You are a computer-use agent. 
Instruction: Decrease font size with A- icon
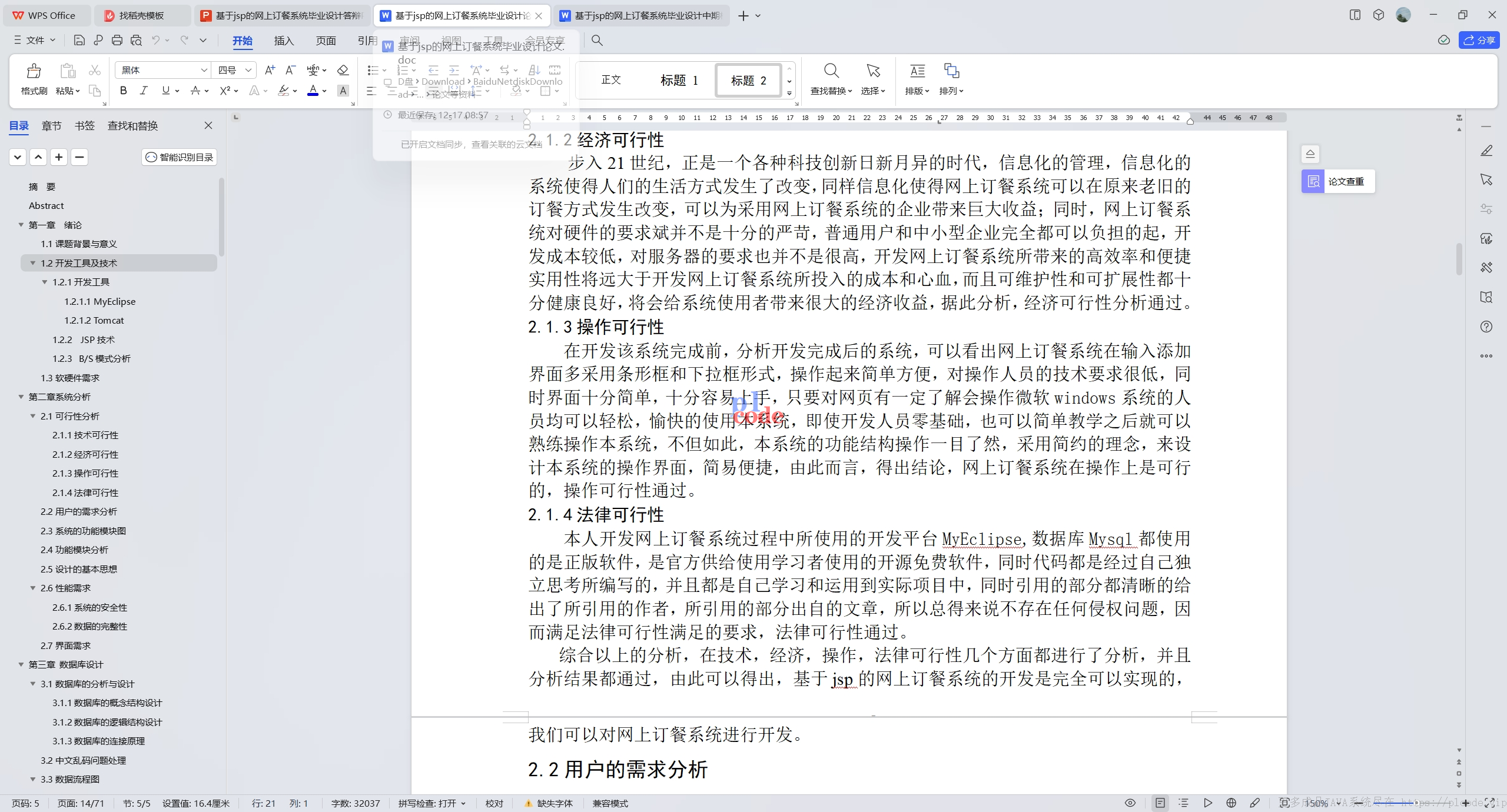[290, 70]
